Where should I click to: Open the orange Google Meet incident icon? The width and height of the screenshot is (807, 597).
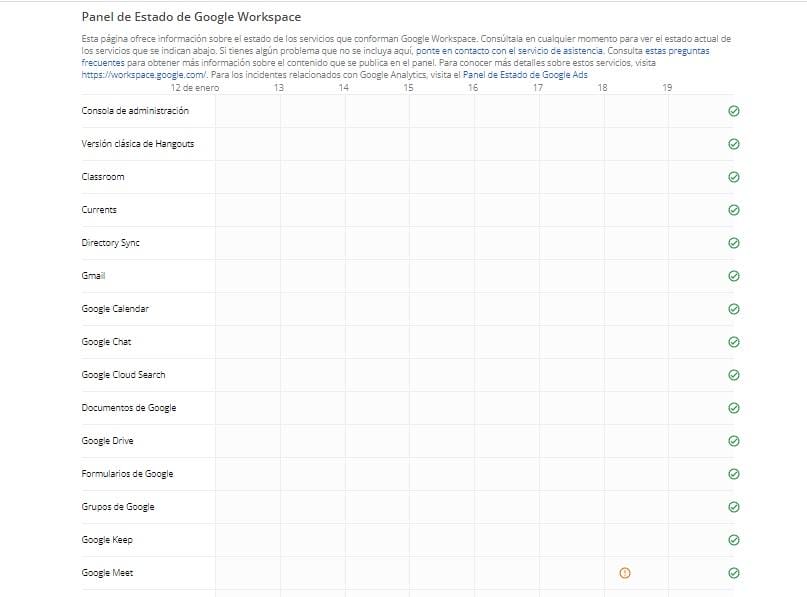(x=625, y=573)
